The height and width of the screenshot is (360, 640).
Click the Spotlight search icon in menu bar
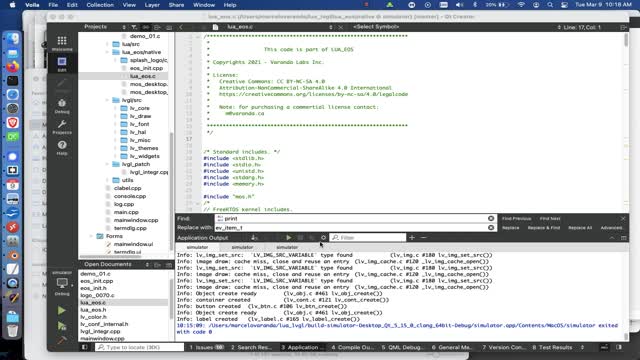click(550, 5)
